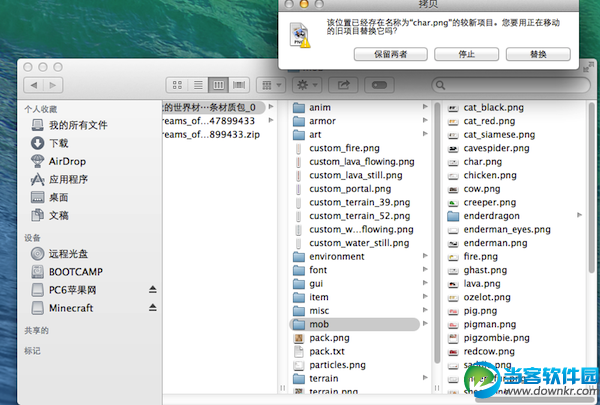The height and width of the screenshot is (405, 600).
Task: Select BOOTCAMP volume in sidebar
Action: [67, 272]
